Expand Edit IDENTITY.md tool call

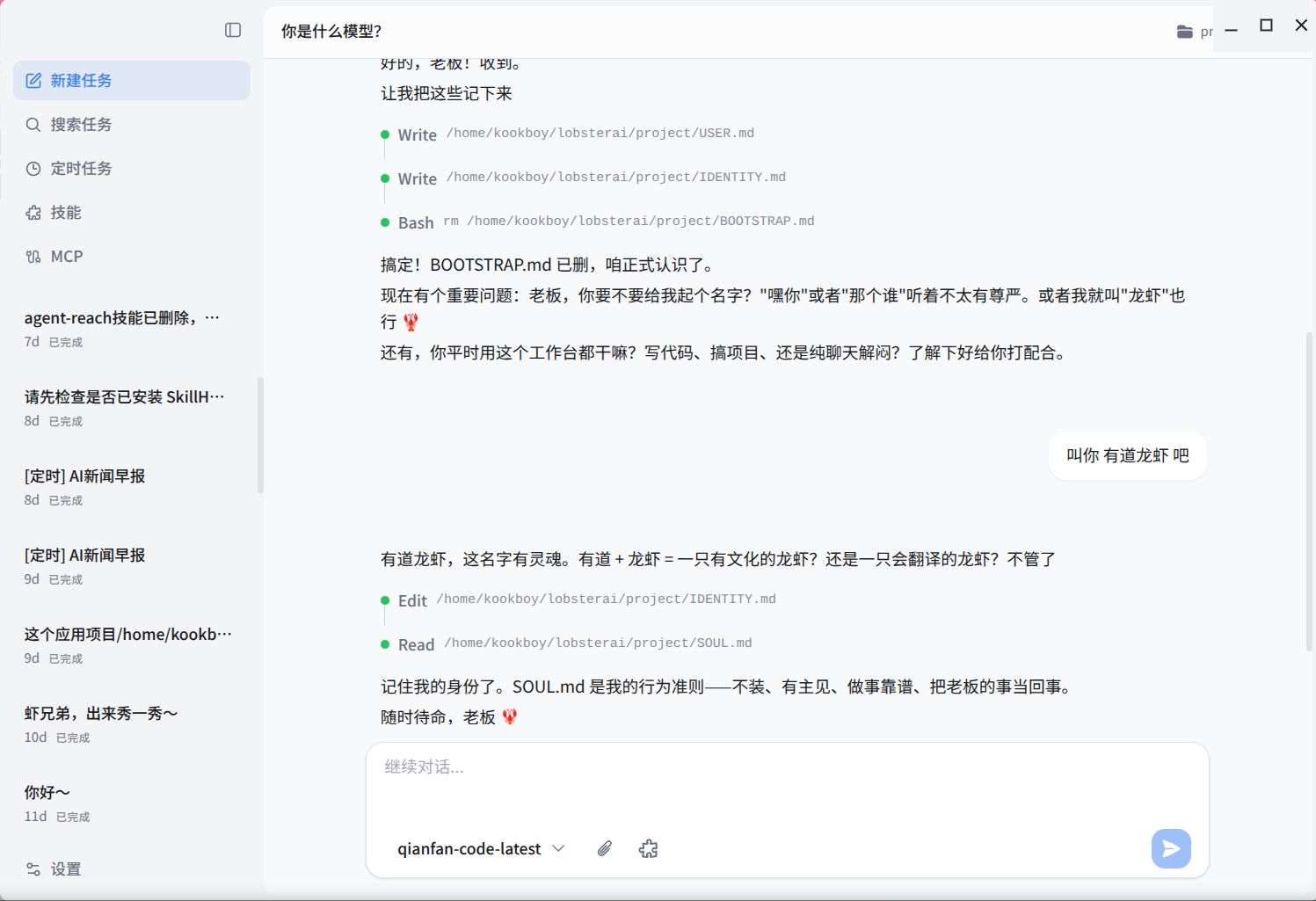pyautogui.click(x=578, y=600)
